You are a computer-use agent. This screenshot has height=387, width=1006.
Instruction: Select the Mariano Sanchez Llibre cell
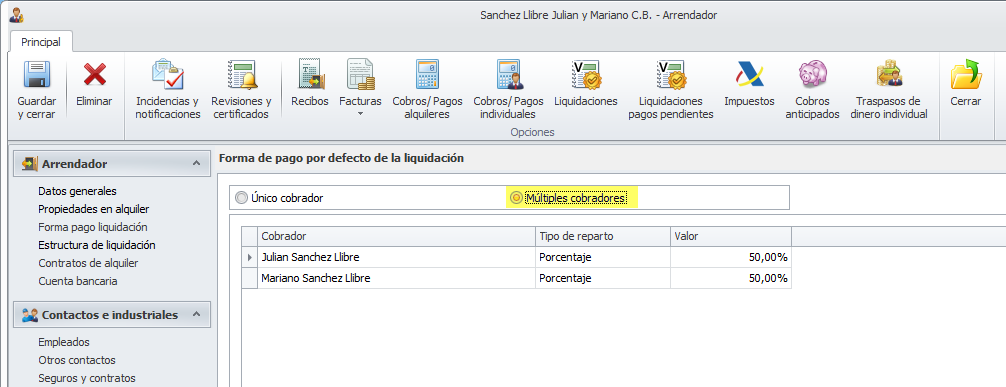[396, 279]
